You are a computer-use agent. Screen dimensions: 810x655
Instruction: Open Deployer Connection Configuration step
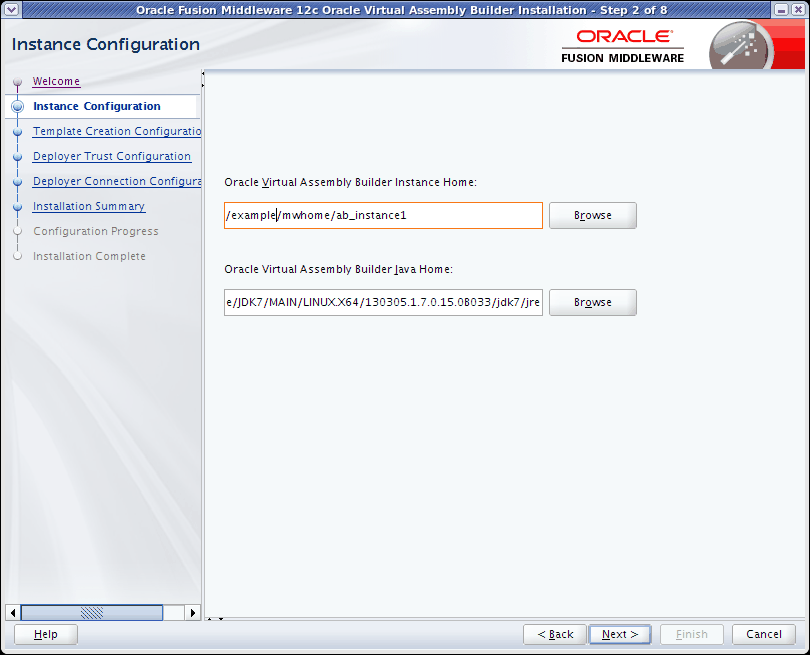pos(117,181)
